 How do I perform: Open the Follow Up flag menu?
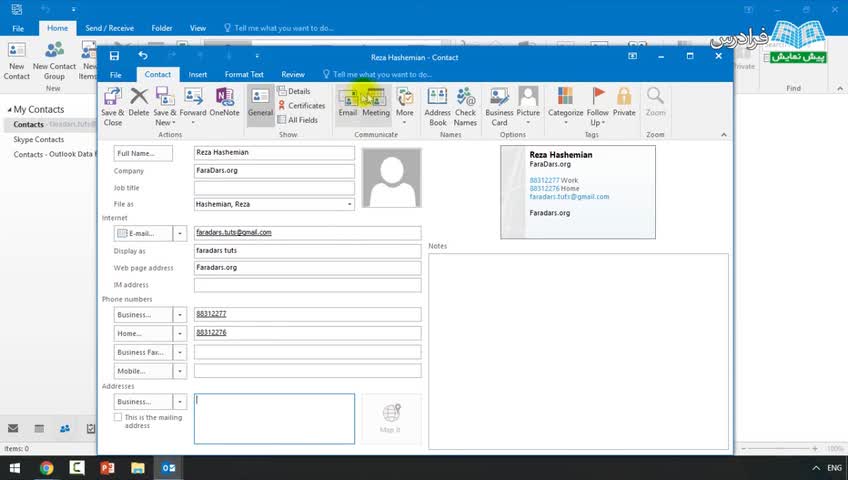[598, 107]
